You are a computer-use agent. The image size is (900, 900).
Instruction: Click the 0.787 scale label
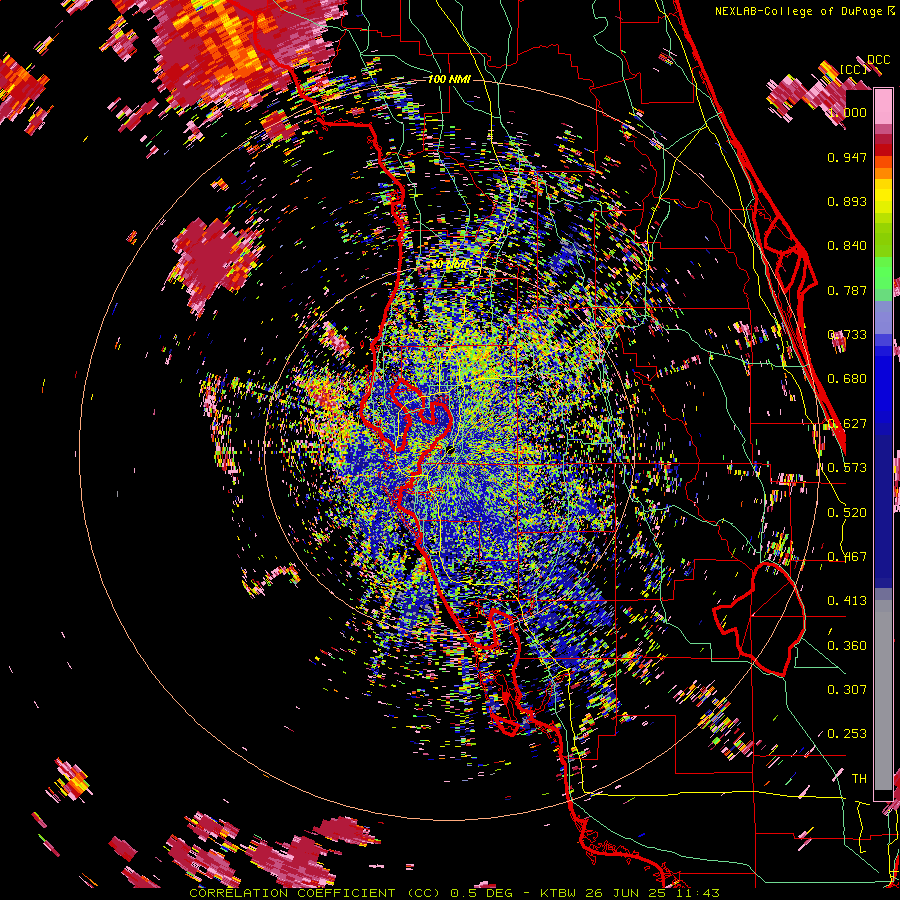pyautogui.click(x=847, y=290)
